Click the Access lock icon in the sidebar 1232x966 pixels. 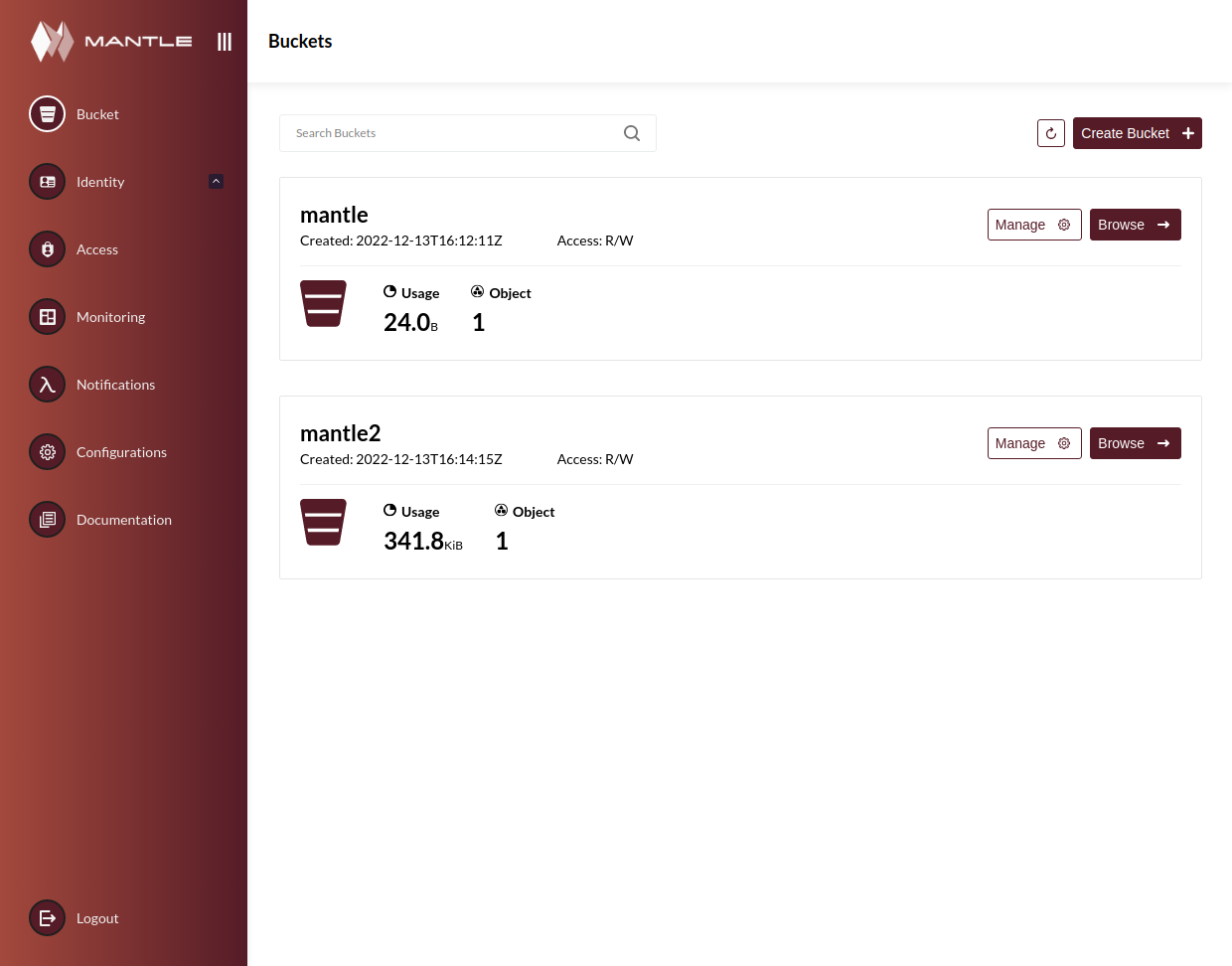tap(47, 249)
